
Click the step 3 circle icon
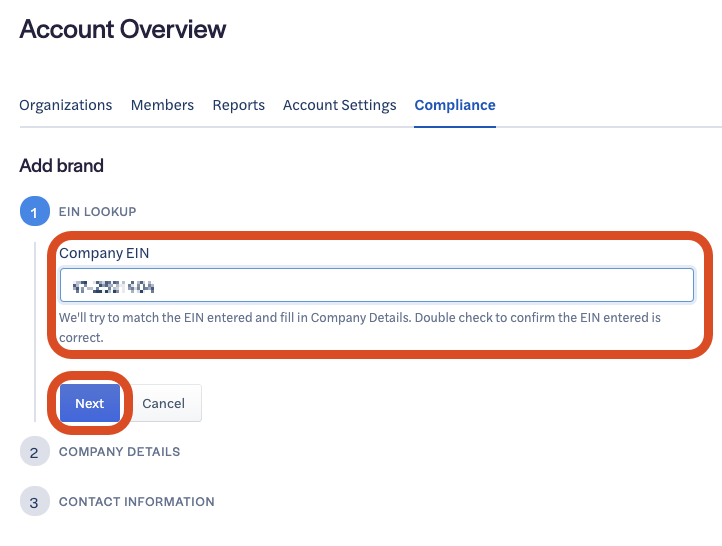34,502
